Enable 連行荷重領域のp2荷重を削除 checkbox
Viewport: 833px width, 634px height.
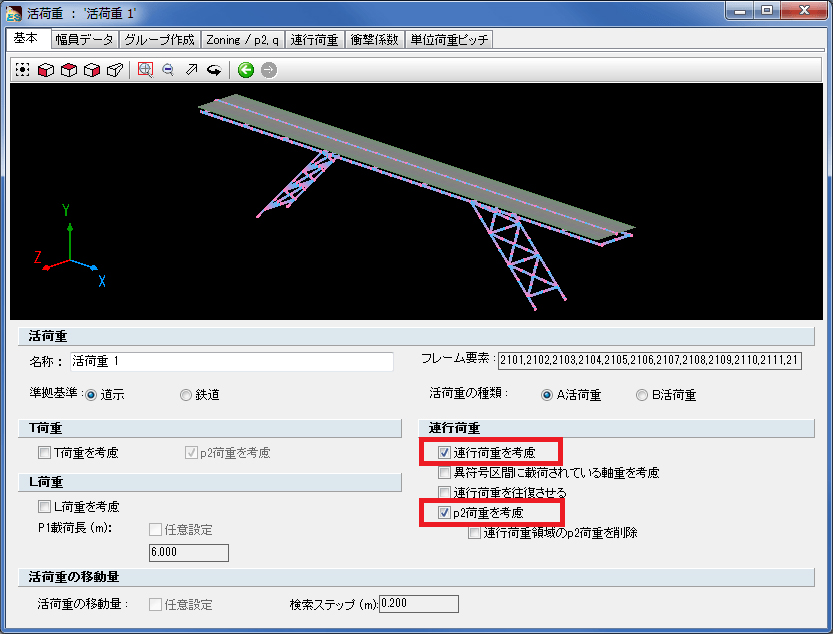pyautogui.click(x=474, y=532)
